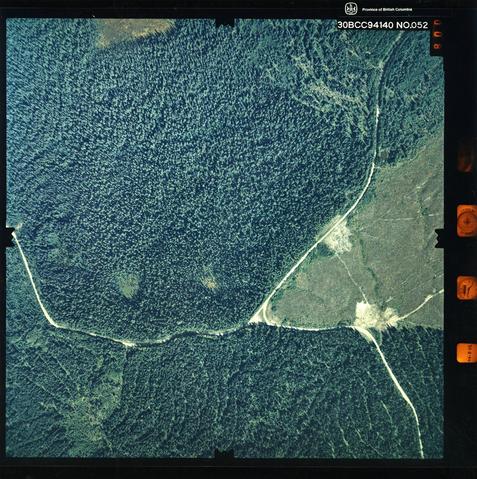The image size is (477, 479).
Task: Click the small spur junction on the western road
Action: pyautogui.click(x=127, y=343)
